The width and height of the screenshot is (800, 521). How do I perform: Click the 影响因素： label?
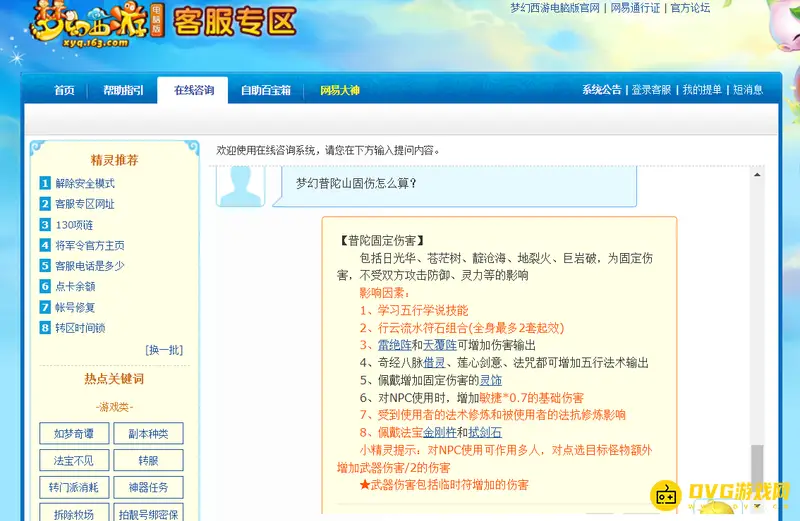[x=385, y=293]
